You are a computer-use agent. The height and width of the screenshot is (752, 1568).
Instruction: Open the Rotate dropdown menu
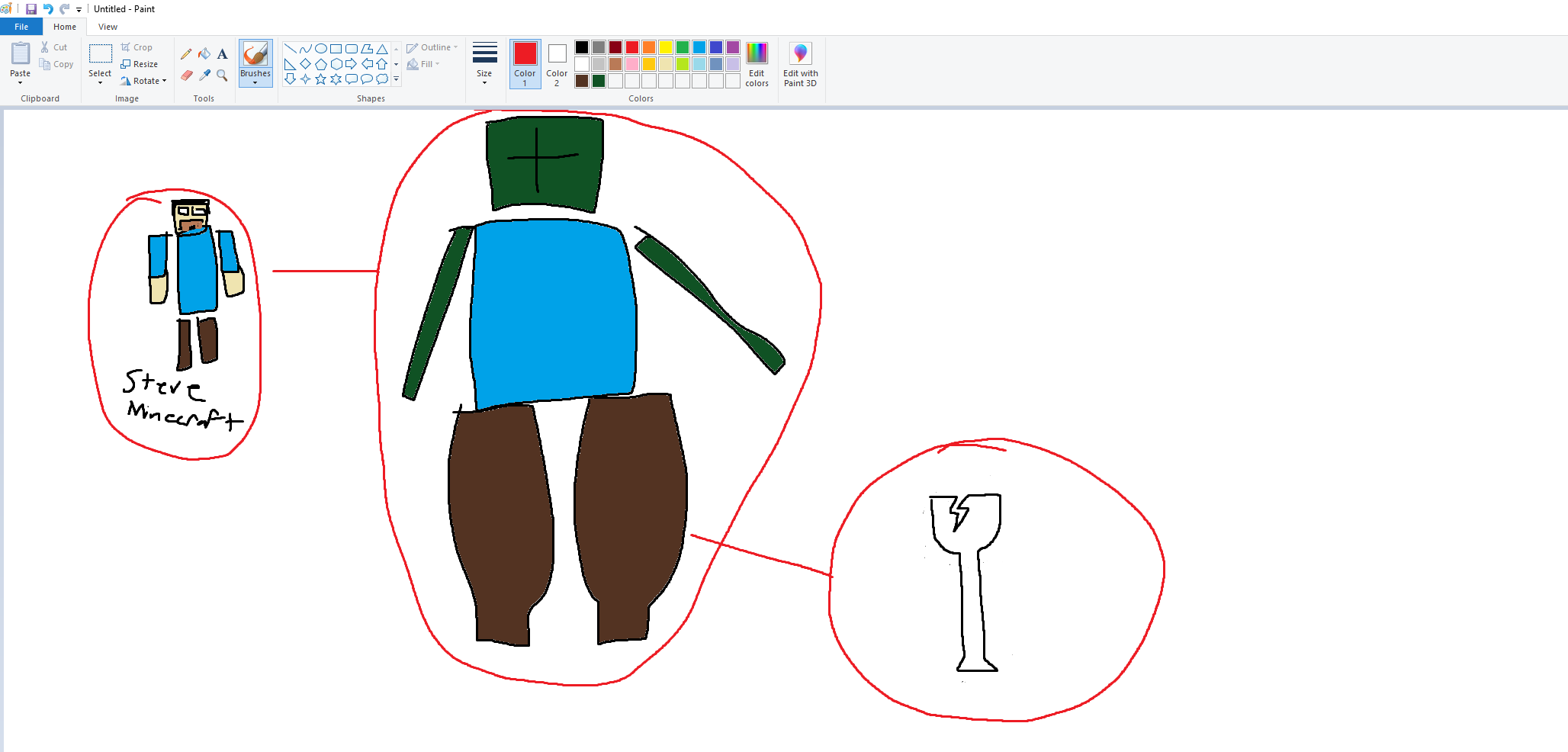pos(143,81)
